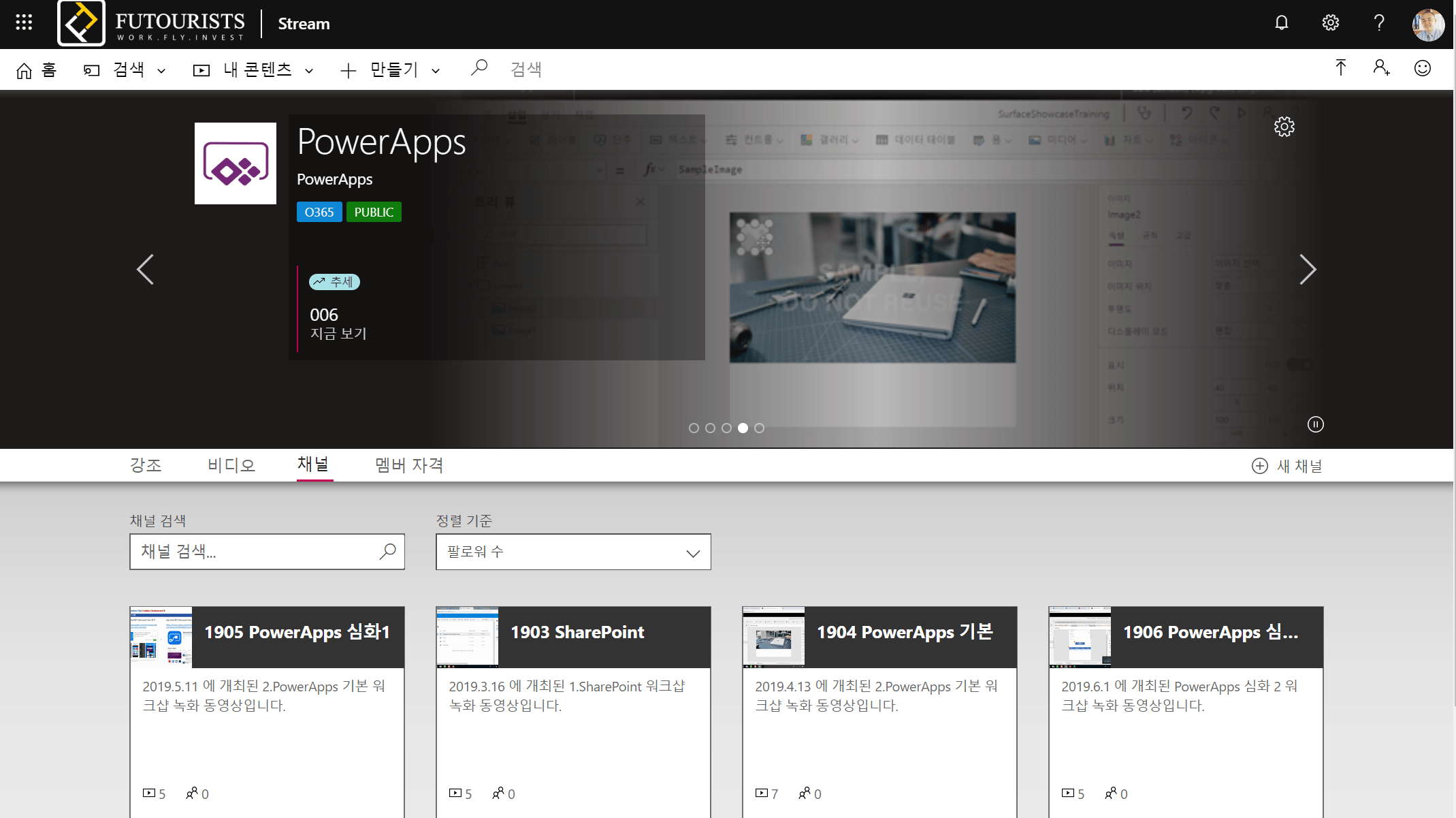The image size is (1456, 818).
Task: Open the 1903 SharePoint channel thumbnail
Action: (x=467, y=637)
